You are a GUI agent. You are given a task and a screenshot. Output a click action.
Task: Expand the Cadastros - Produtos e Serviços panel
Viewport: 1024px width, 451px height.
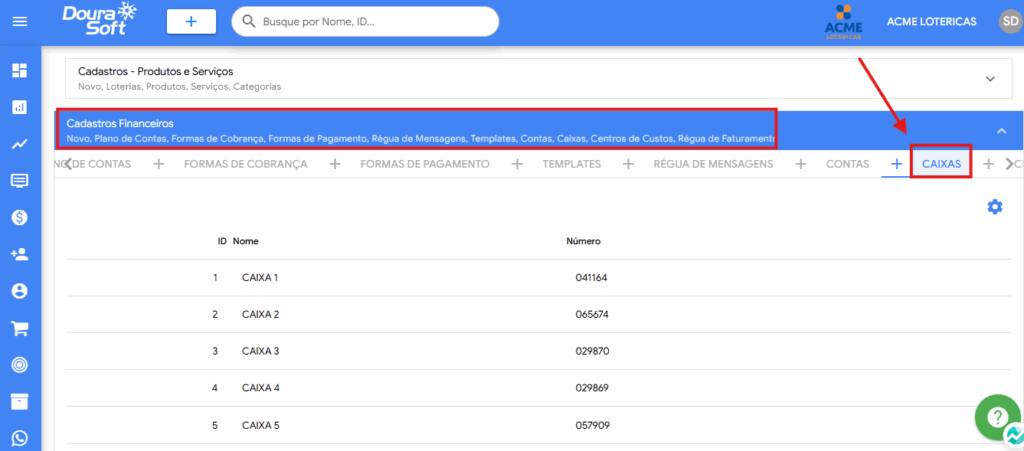[990, 79]
